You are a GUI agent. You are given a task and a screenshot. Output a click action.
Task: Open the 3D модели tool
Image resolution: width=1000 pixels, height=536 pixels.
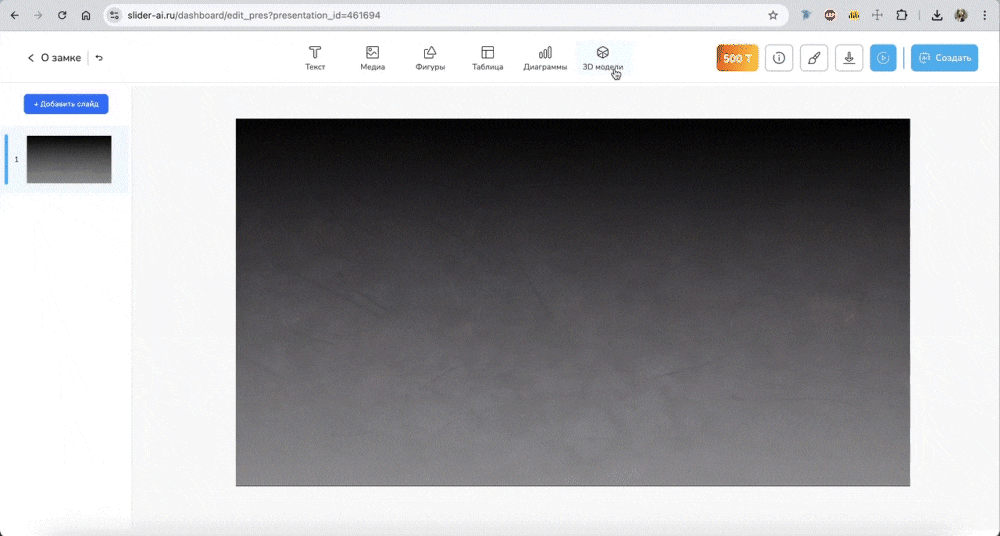coord(603,57)
